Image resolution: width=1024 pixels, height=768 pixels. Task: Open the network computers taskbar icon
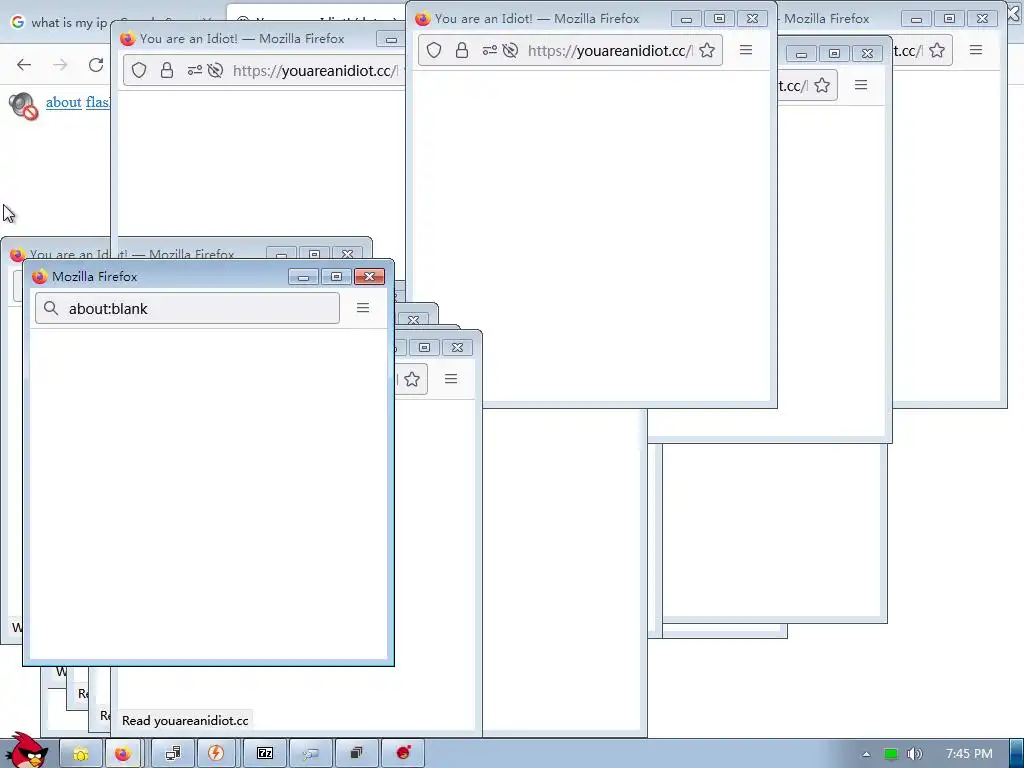(x=173, y=754)
